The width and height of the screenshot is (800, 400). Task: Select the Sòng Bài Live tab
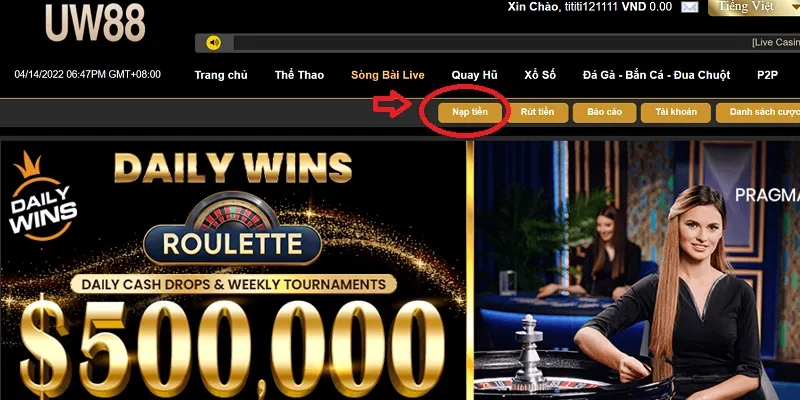(x=388, y=75)
